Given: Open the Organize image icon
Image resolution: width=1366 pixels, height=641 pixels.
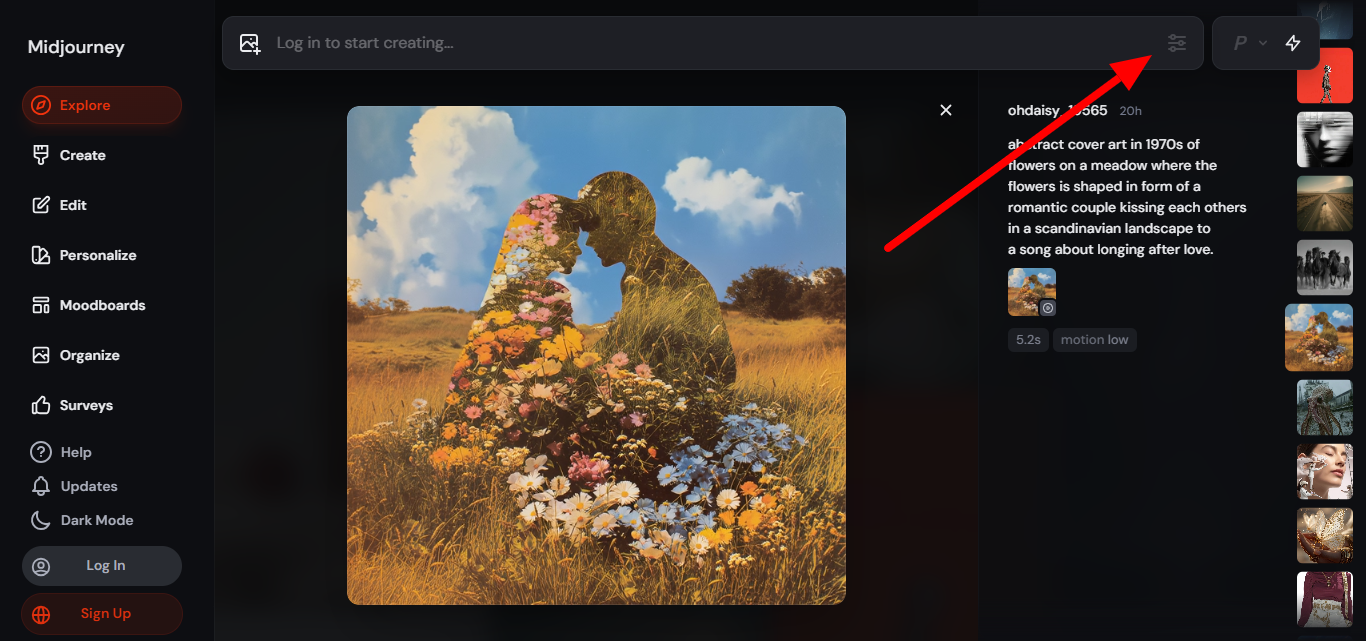Looking at the screenshot, I should point(41,355).
